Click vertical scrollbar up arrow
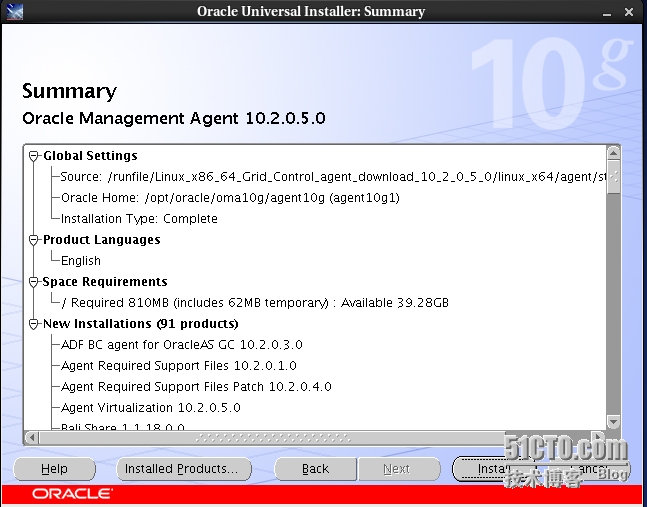Image resolution: width=647 pixels, height=507 pixels. pos(614,153)
